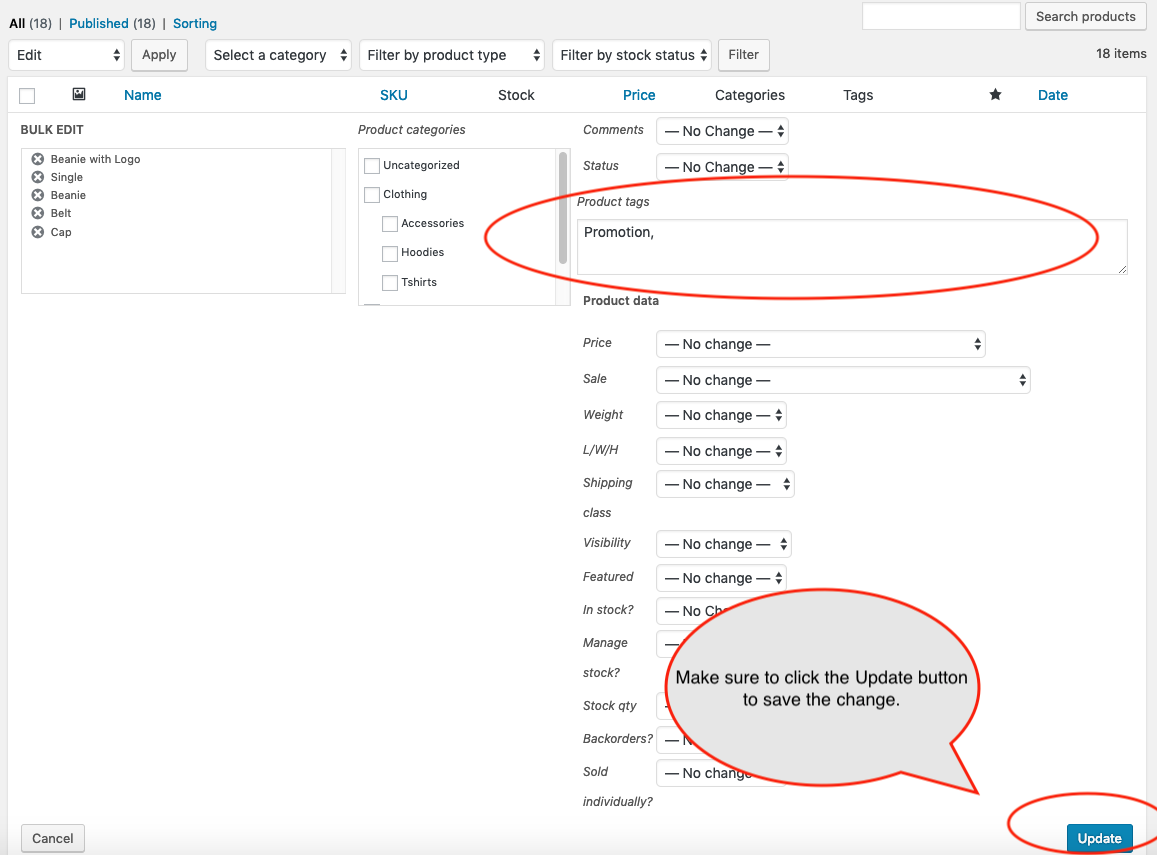Remove Belt from the selected products
Screen dimensions: 1157x855
(37, 213)
